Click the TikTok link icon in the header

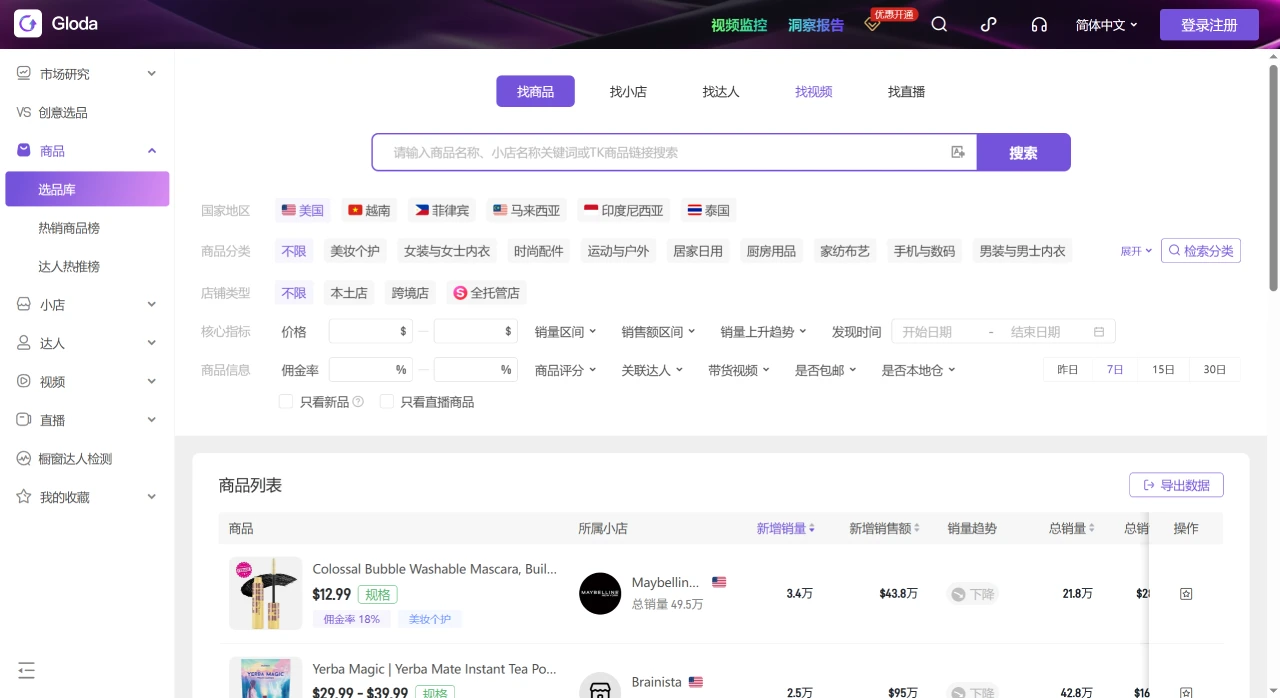(988, 24)
